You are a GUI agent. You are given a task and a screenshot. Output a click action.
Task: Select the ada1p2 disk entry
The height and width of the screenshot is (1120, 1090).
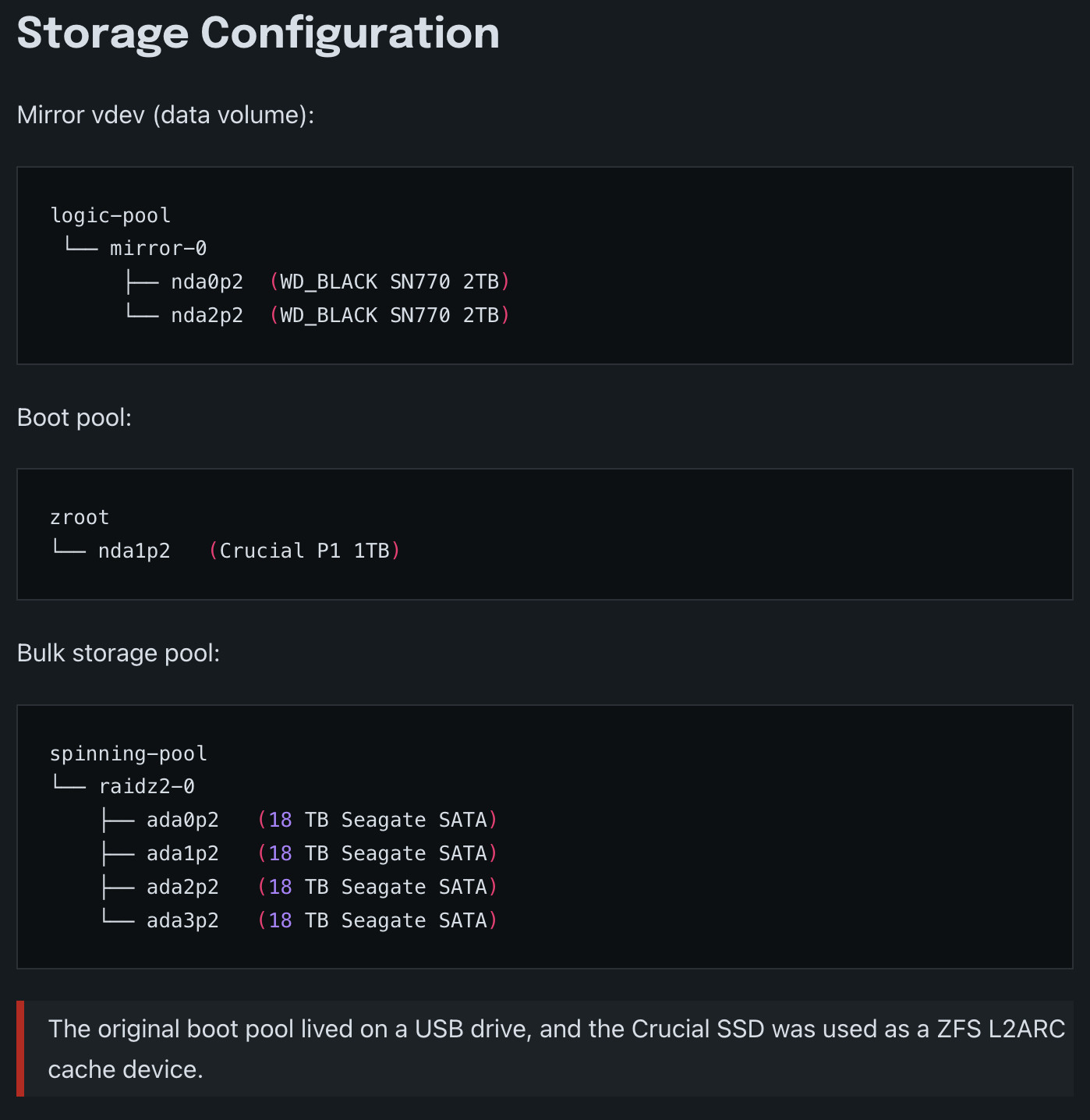(182, 853)
